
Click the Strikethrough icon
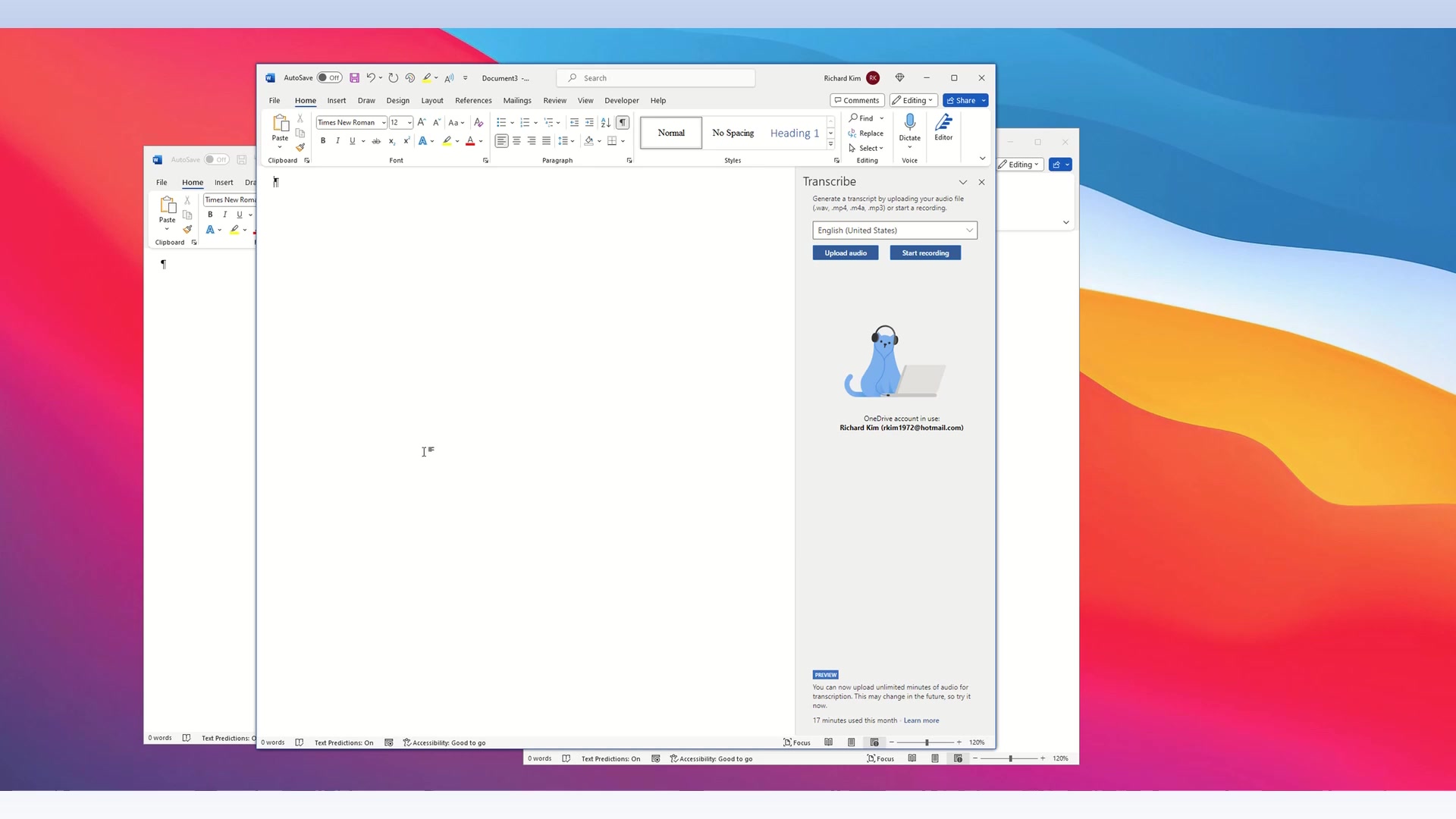(x=376, y=141)
